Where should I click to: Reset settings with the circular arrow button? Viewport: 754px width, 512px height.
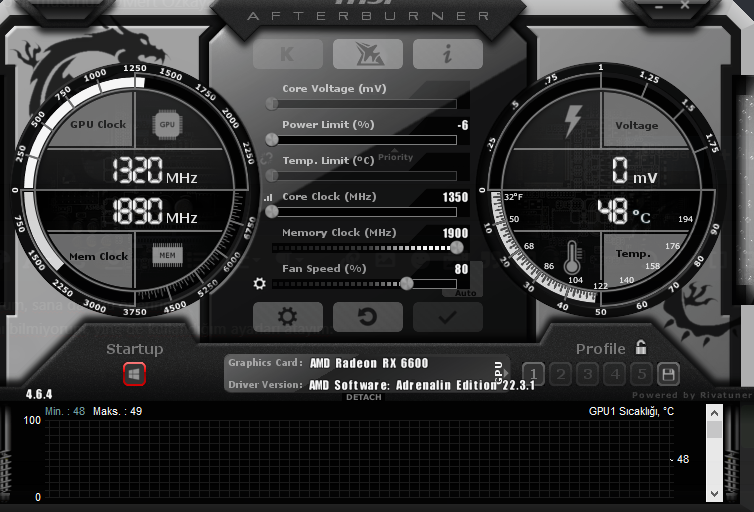click(x=368, y=316)
